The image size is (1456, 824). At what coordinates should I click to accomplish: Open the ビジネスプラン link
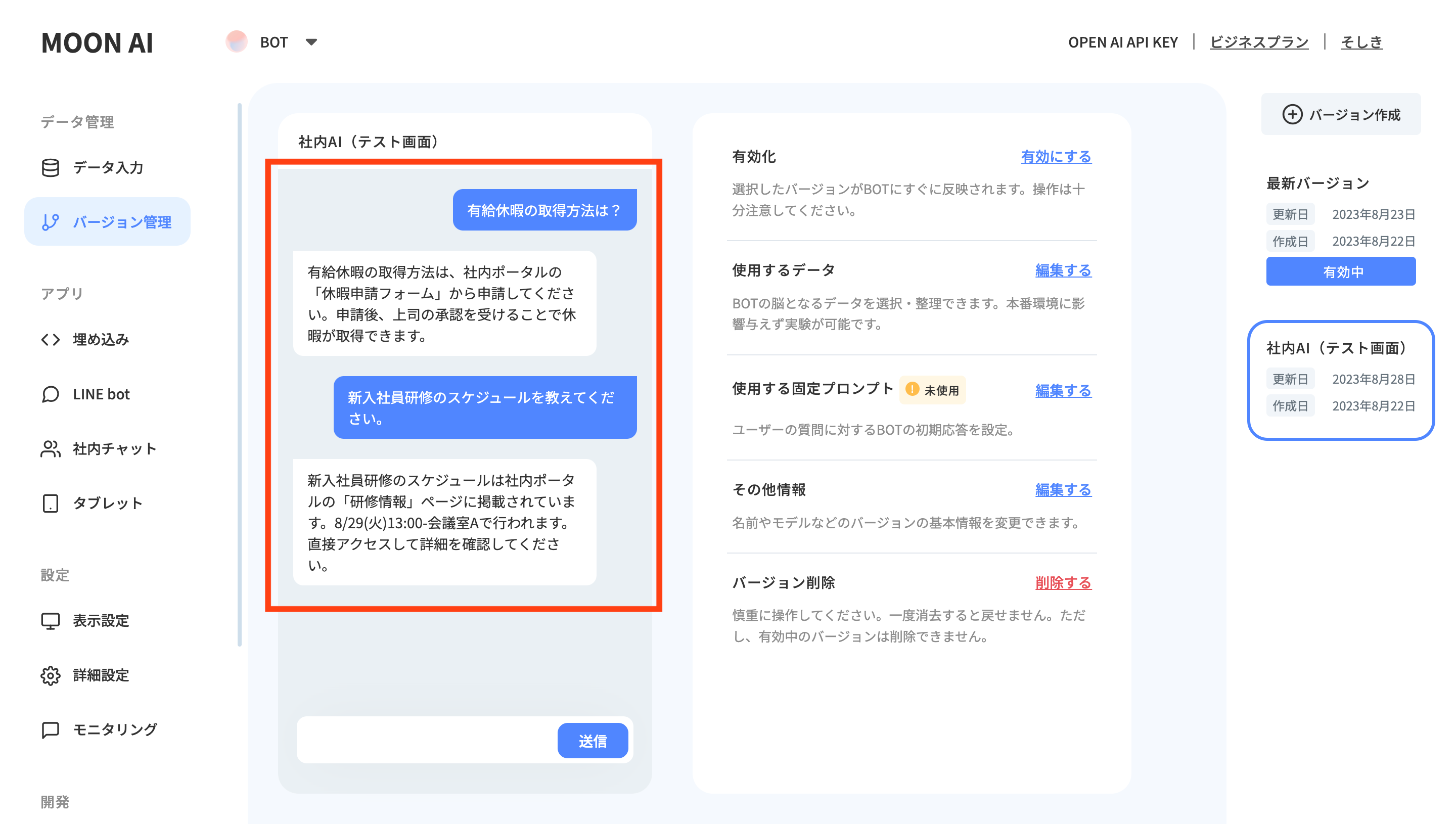[x=1258, y=42]
